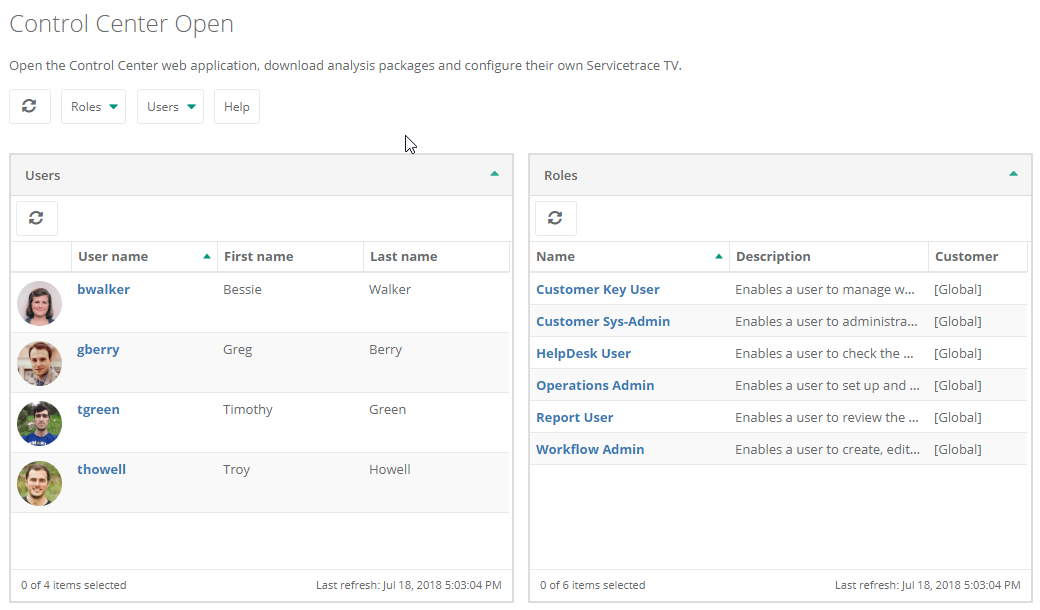Open the bwalker user link
Viewport: 1040px width, 610px height.
(x=104, y=289)
